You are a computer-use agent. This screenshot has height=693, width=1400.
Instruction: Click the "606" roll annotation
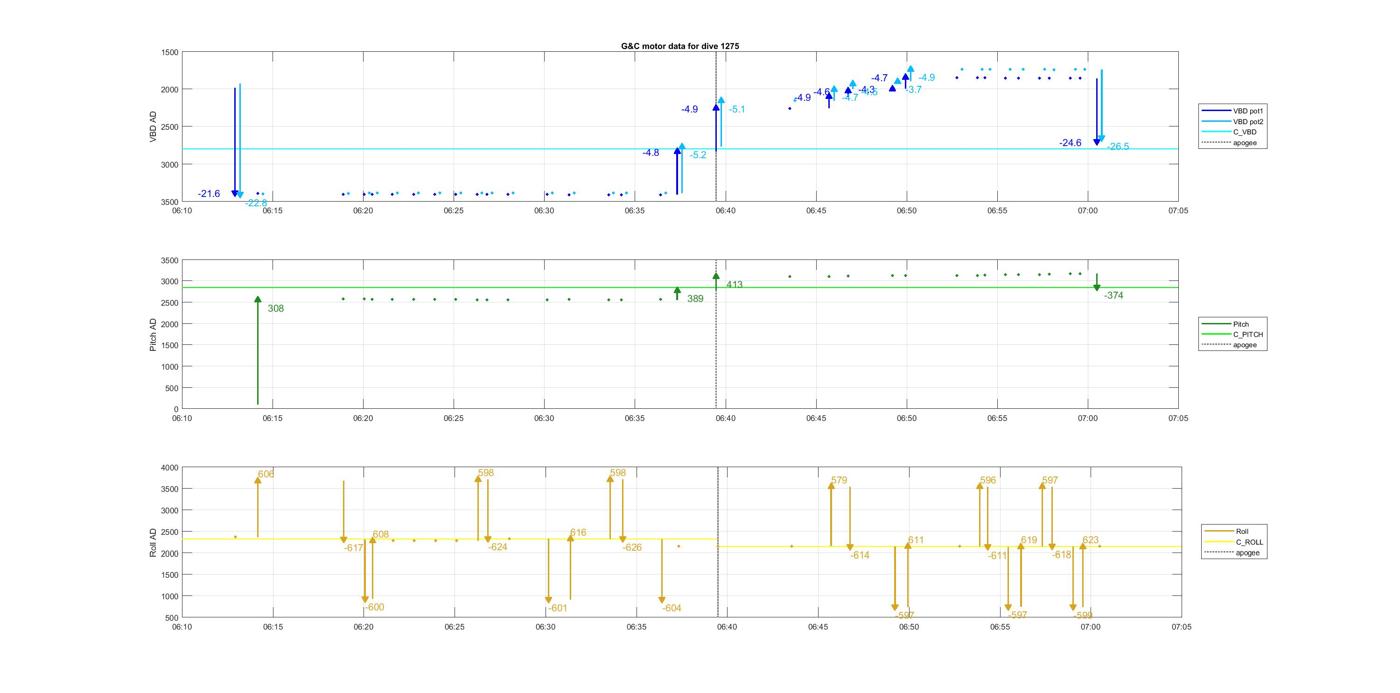tap(266, 475)
